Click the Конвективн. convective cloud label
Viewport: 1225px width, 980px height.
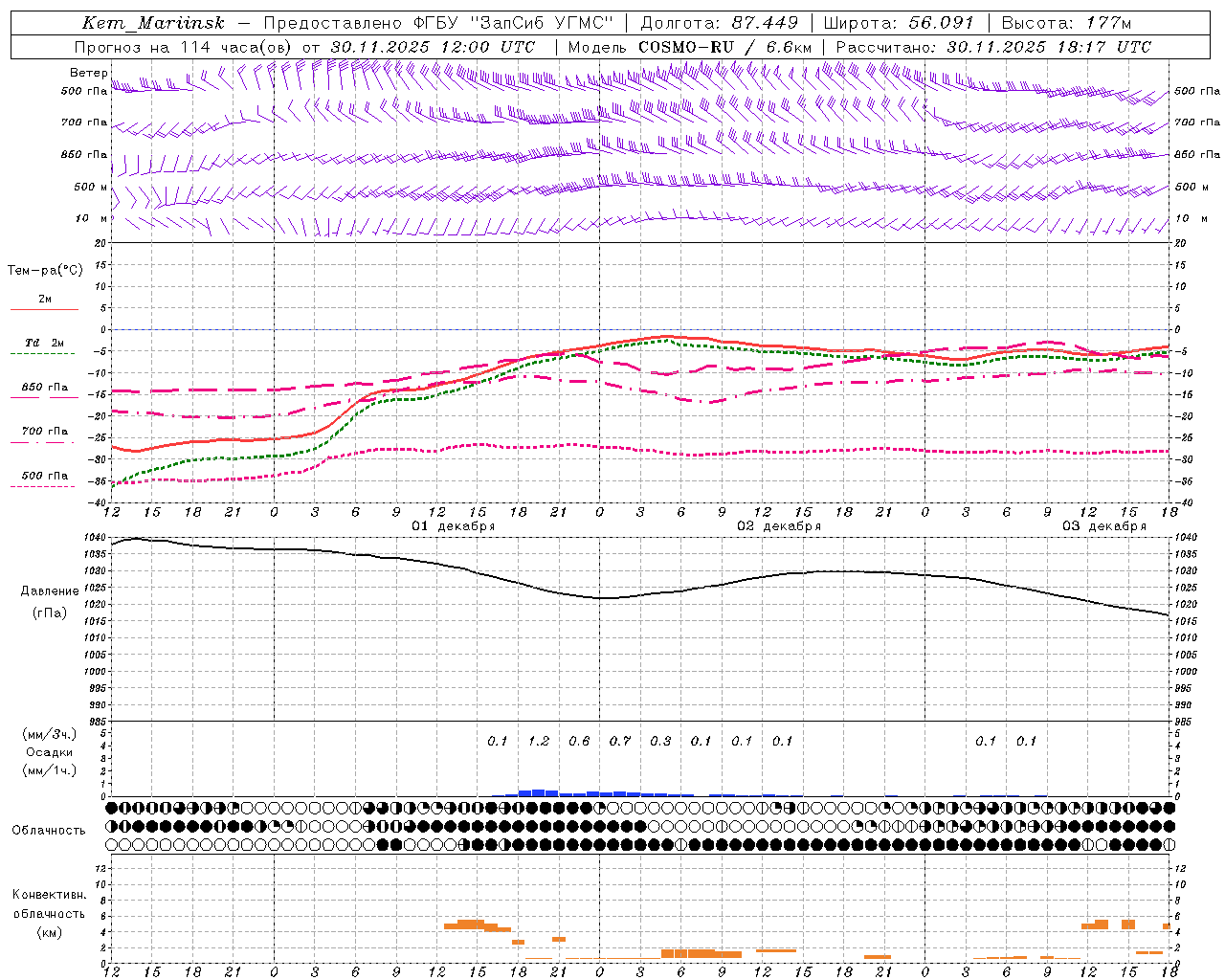click(x=50, y=895)
